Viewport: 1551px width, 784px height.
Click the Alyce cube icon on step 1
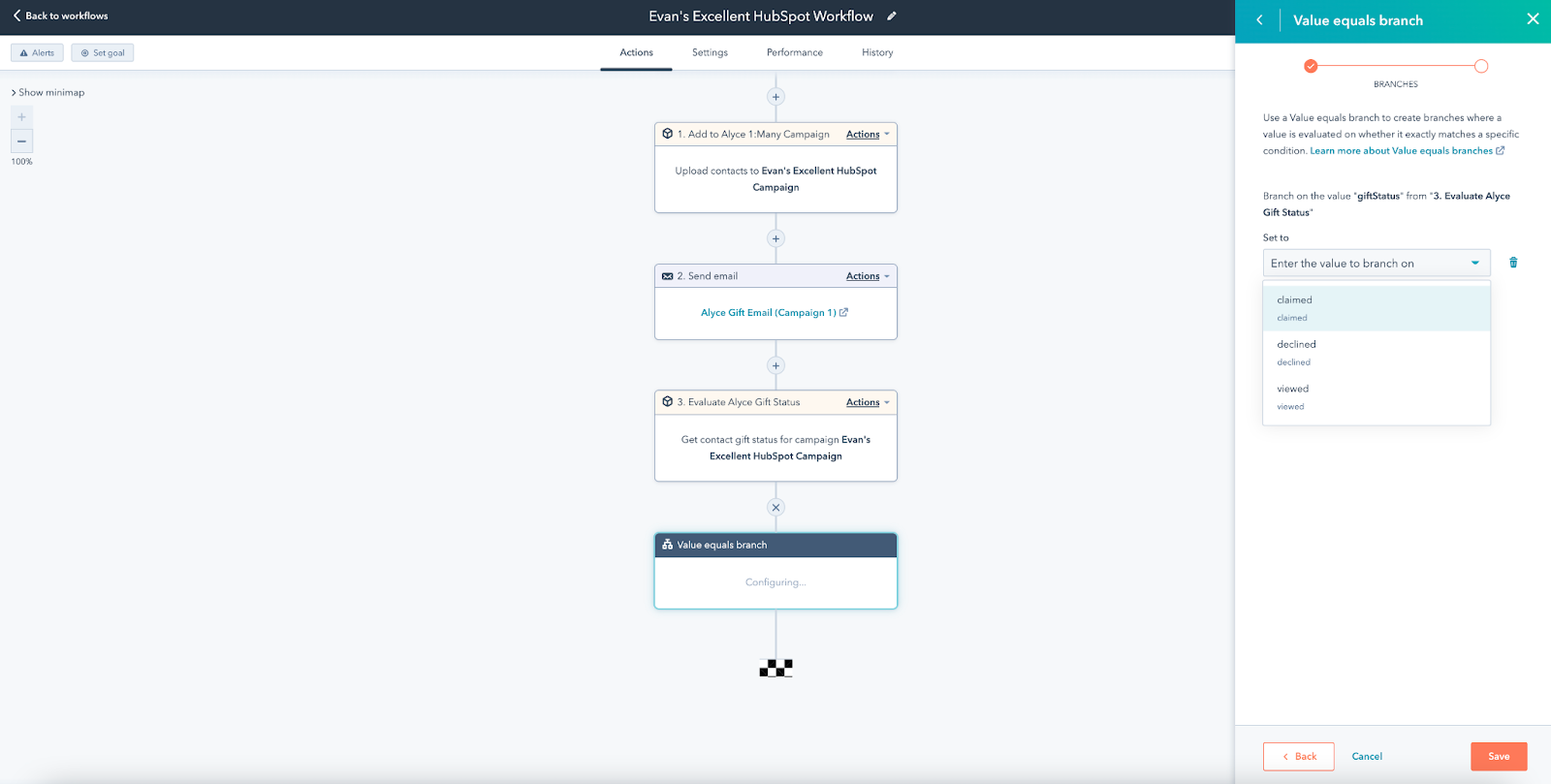[x=667, y=134]
